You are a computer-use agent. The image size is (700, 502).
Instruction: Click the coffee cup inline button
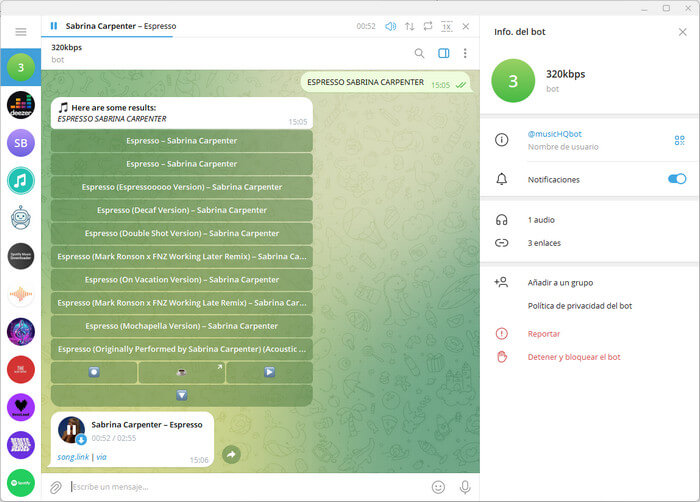[x=182, y=372]
